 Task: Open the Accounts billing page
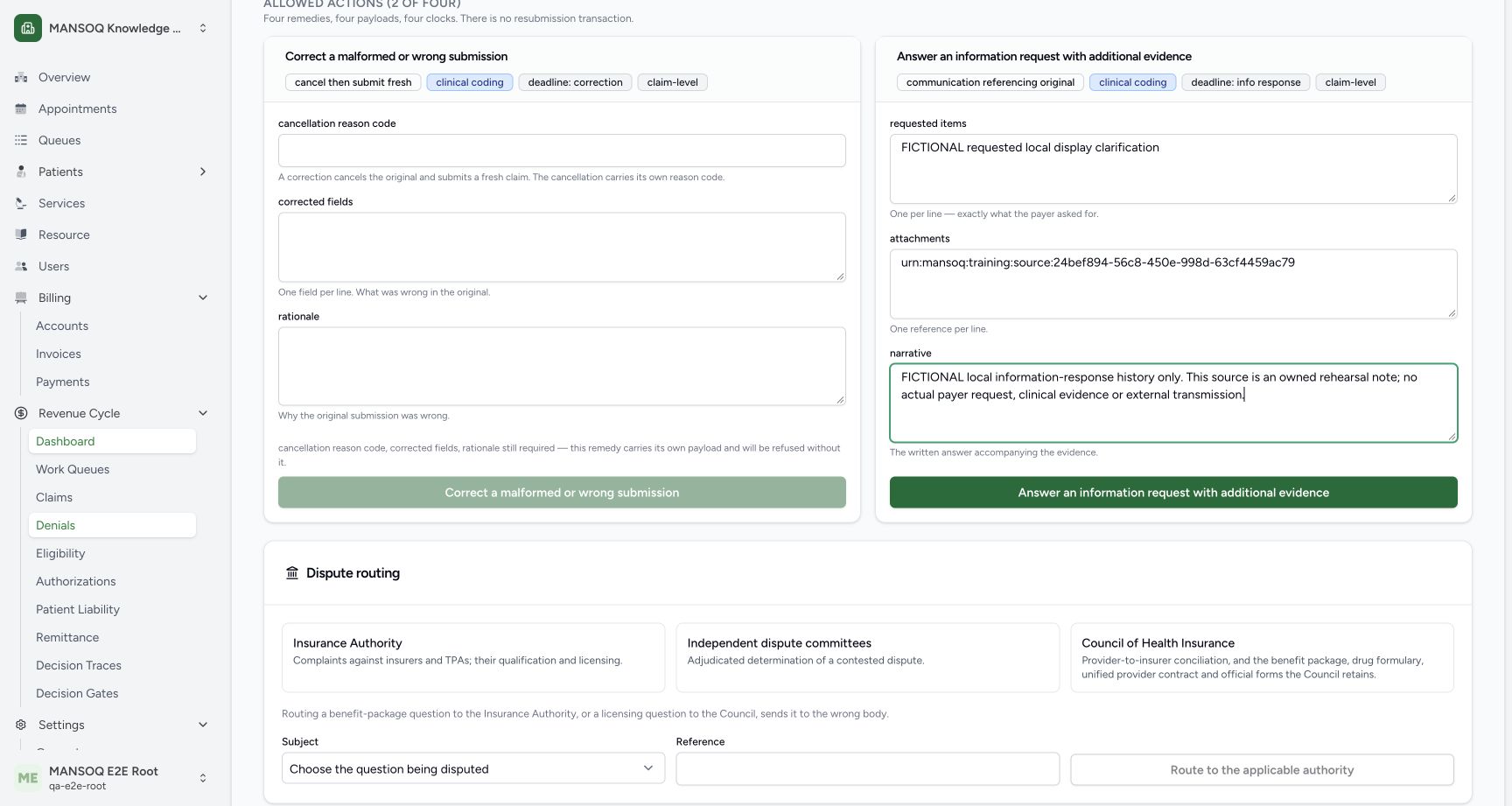(62, 326)
